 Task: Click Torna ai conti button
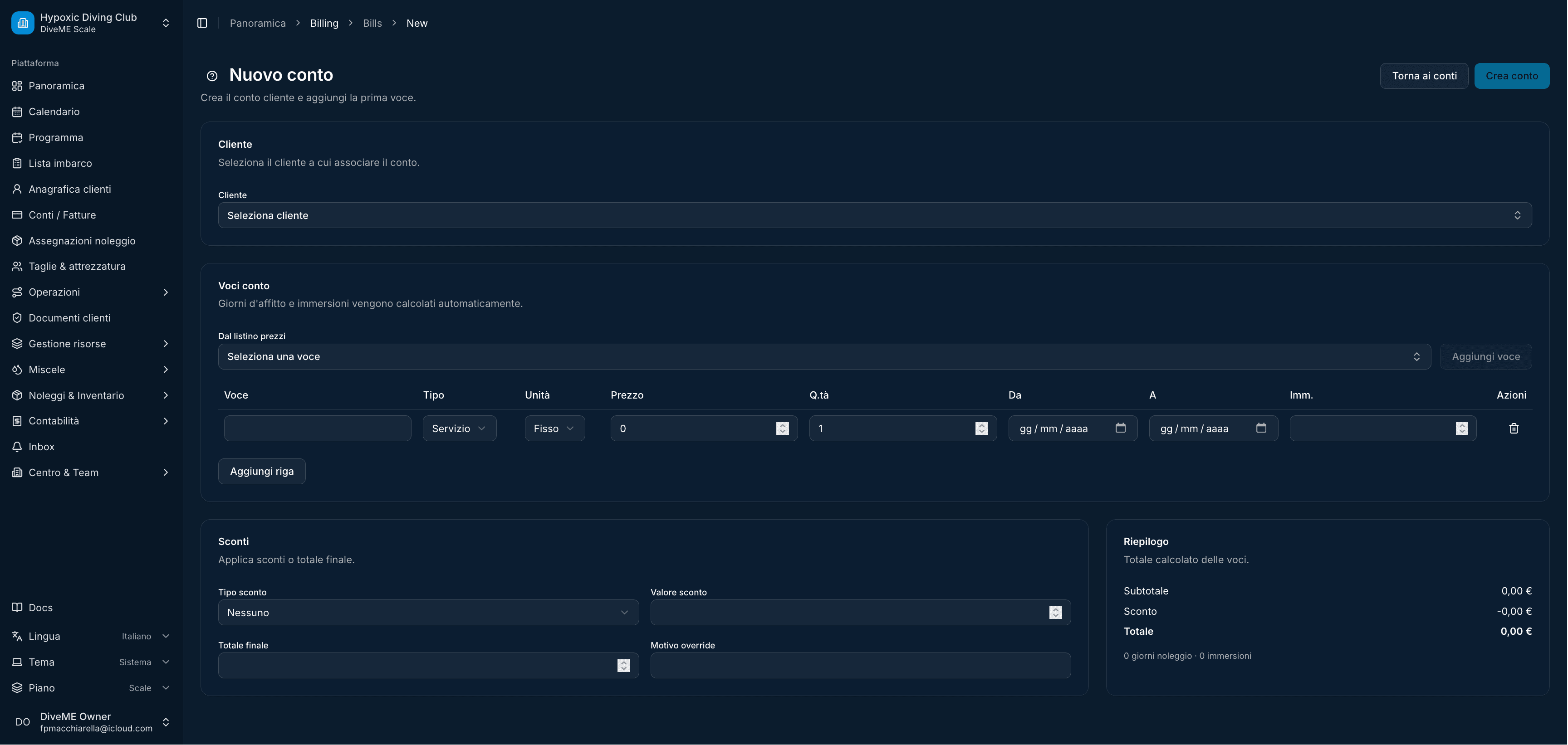[1424, 76]
